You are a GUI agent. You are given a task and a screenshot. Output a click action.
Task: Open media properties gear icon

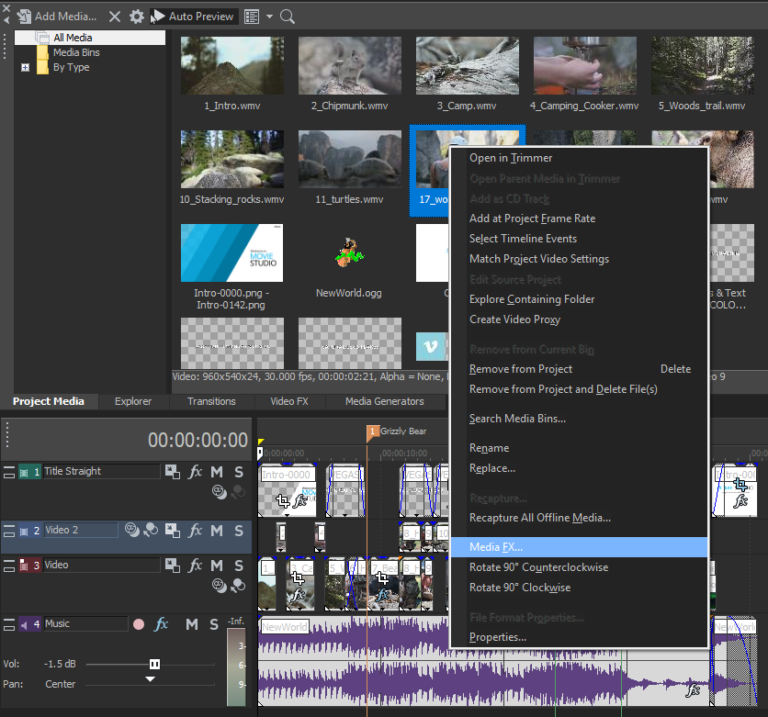137,17
